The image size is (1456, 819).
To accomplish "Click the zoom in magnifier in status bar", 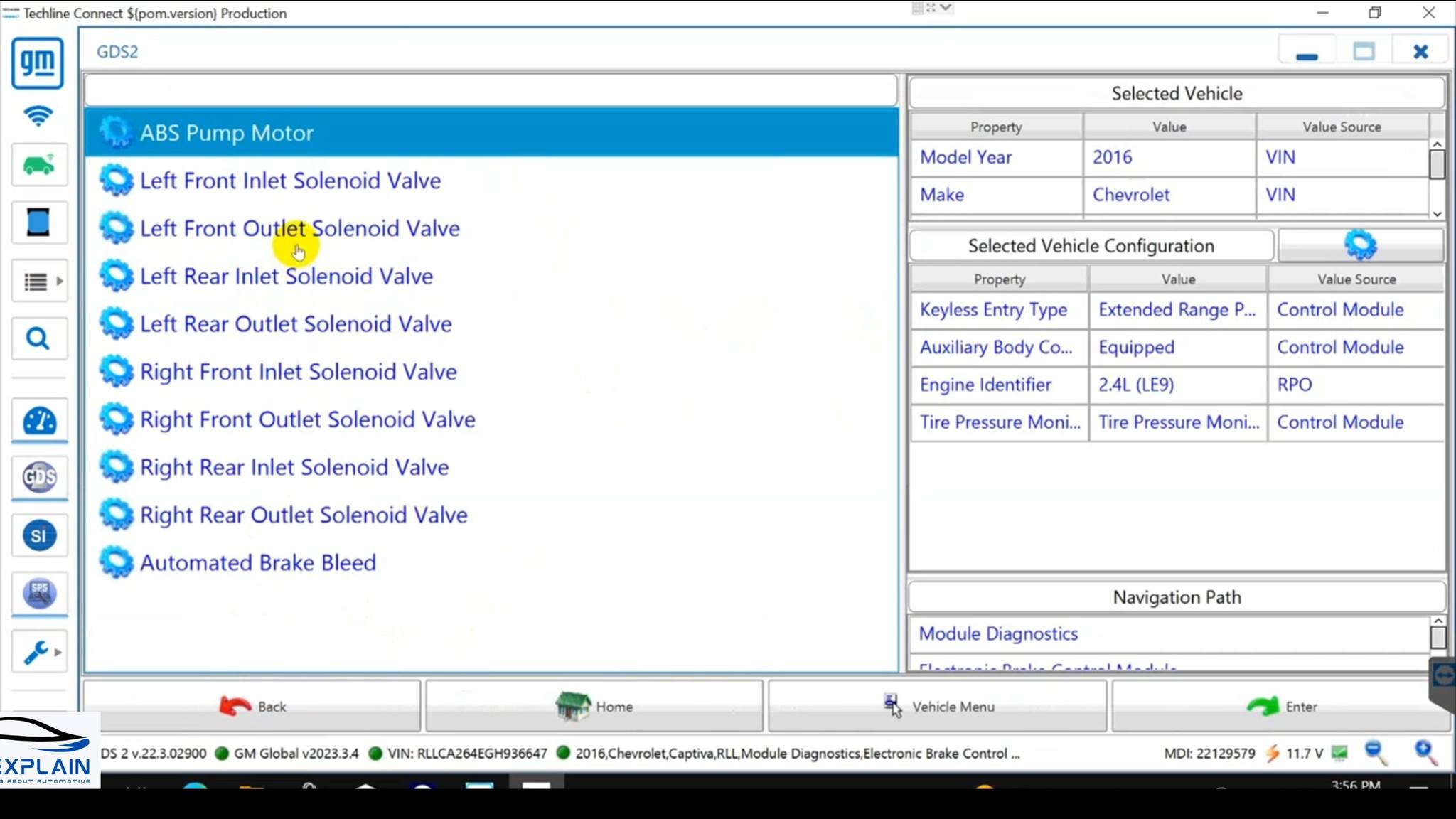I will coord(1425,753).
